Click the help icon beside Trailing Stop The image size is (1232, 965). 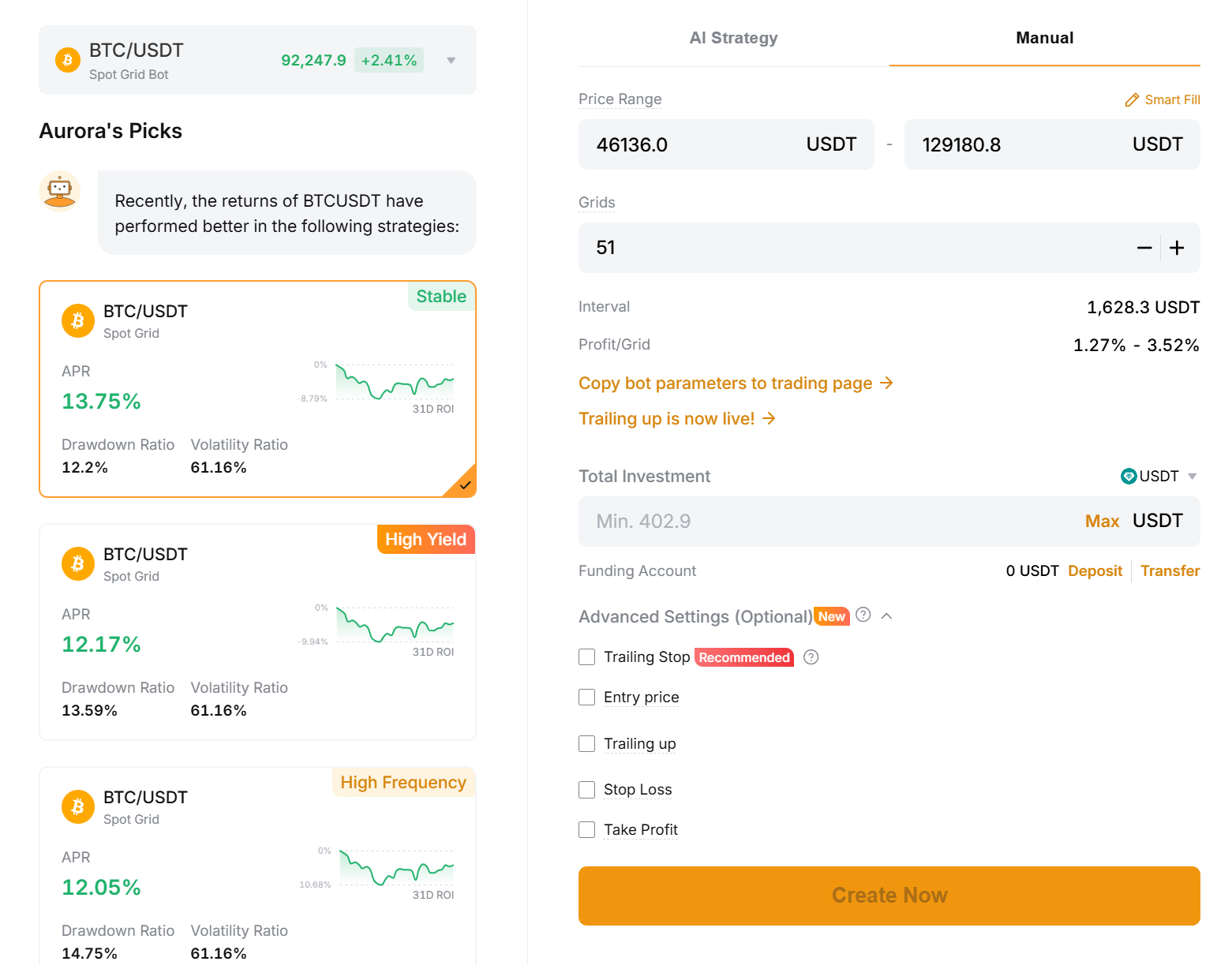pyautogui.click(x=811, y=656)
